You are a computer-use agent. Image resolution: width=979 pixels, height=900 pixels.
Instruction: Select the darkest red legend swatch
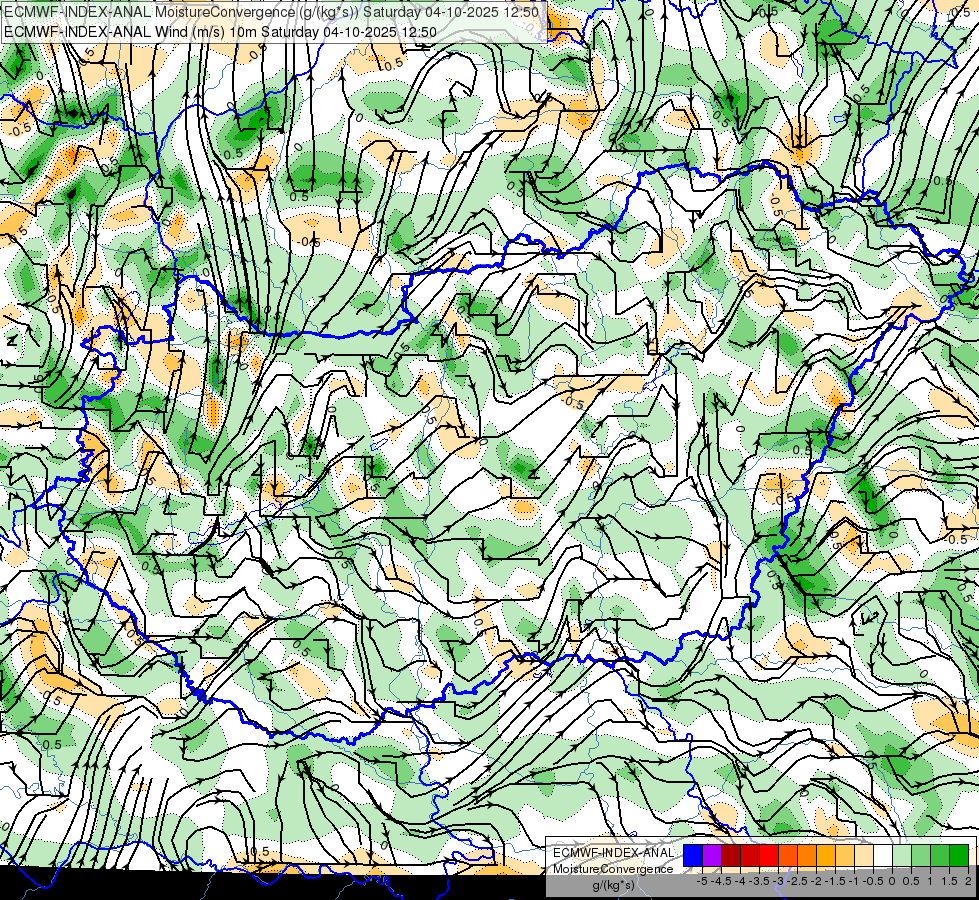731,856
